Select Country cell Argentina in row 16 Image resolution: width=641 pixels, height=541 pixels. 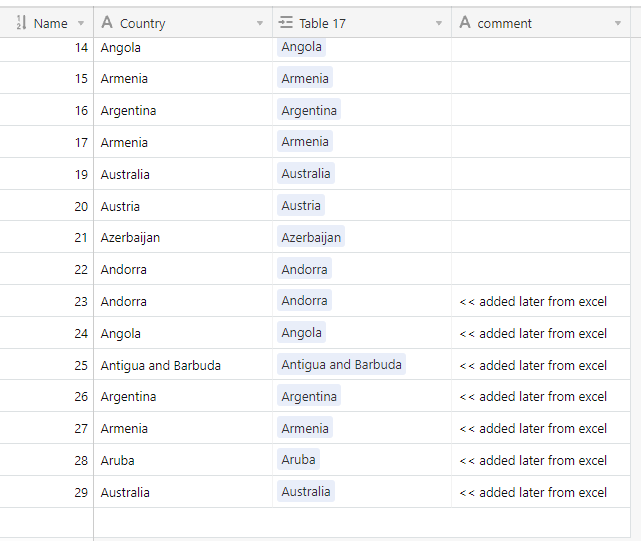click(x=183, y=110)
